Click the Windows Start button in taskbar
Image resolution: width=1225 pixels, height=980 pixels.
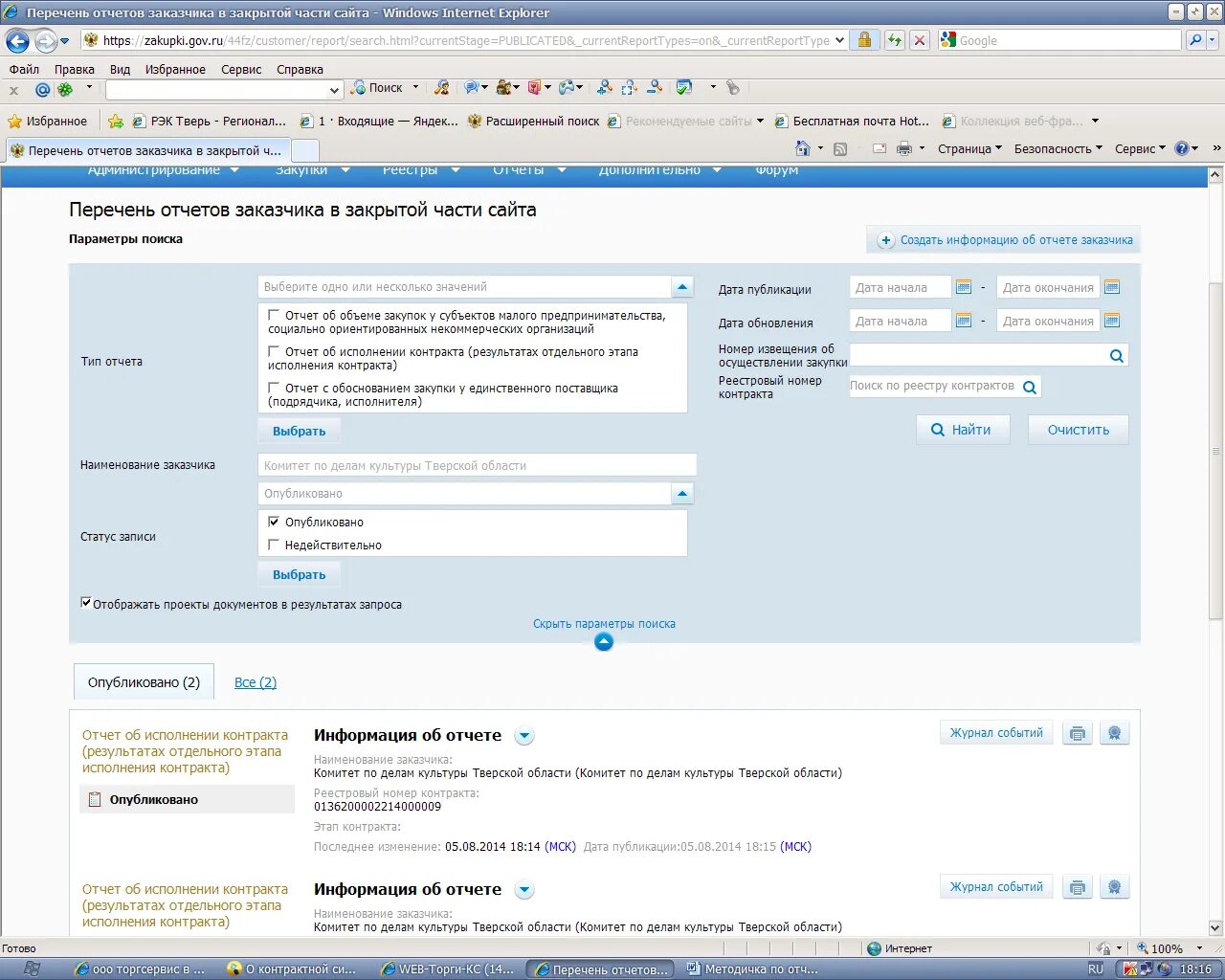(32, 969)
